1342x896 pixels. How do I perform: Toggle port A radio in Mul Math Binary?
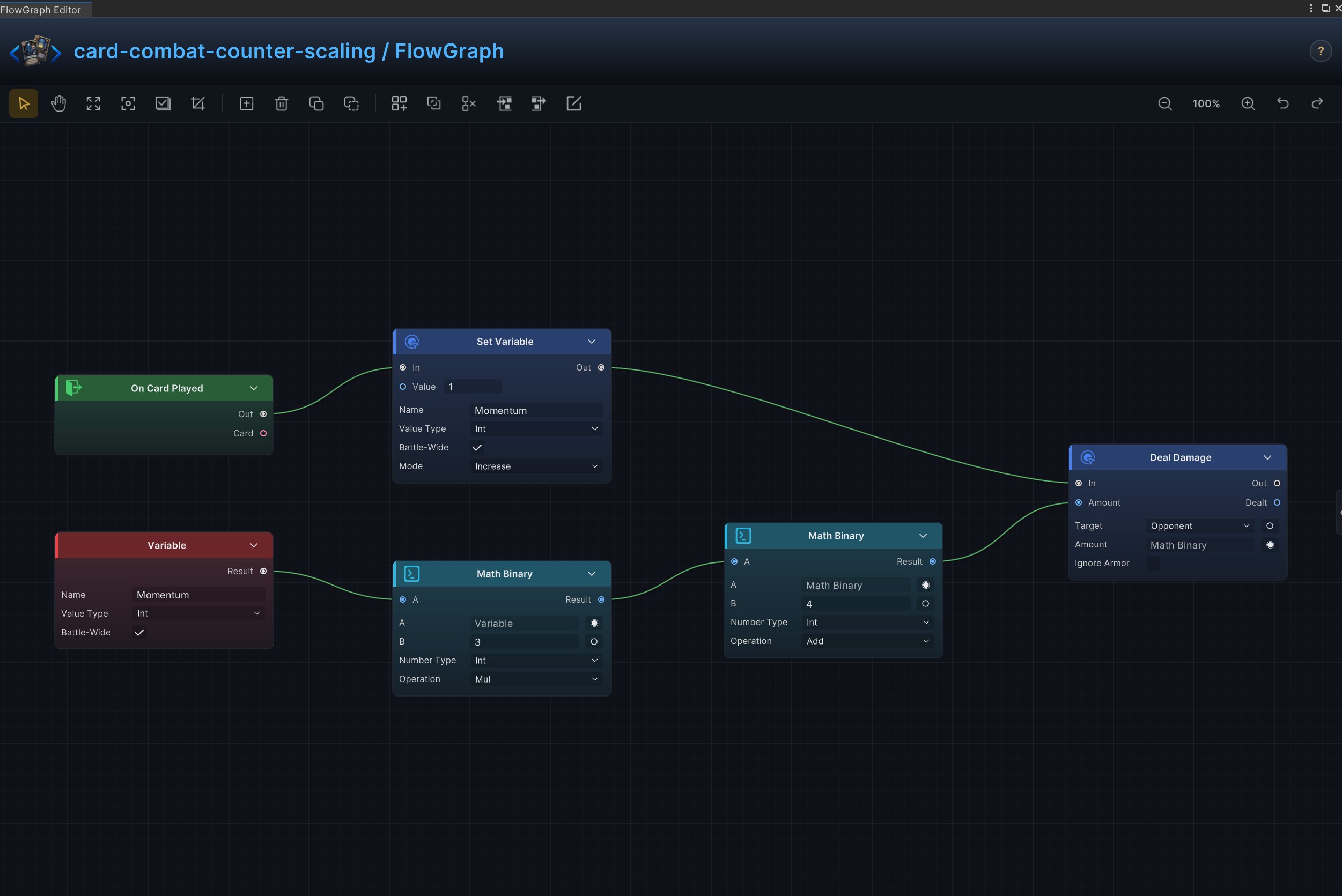(x=594, y=624)
